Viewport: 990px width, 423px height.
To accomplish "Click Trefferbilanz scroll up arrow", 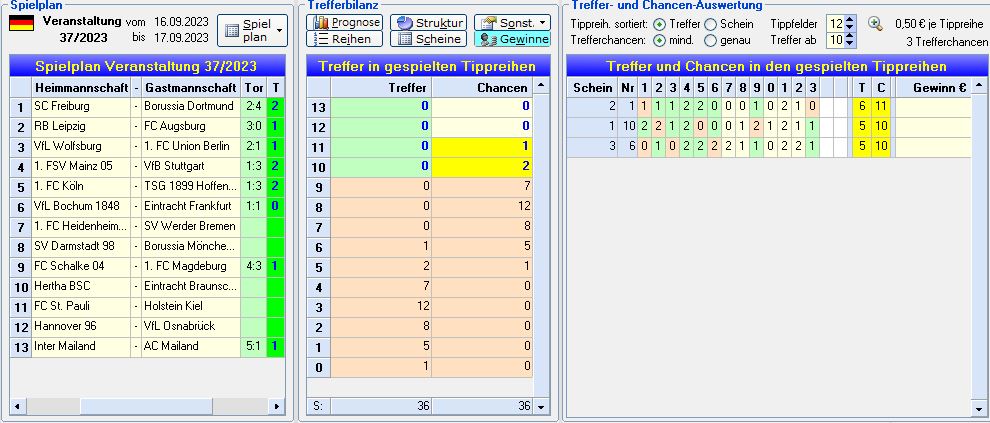I will click(542, 85).
